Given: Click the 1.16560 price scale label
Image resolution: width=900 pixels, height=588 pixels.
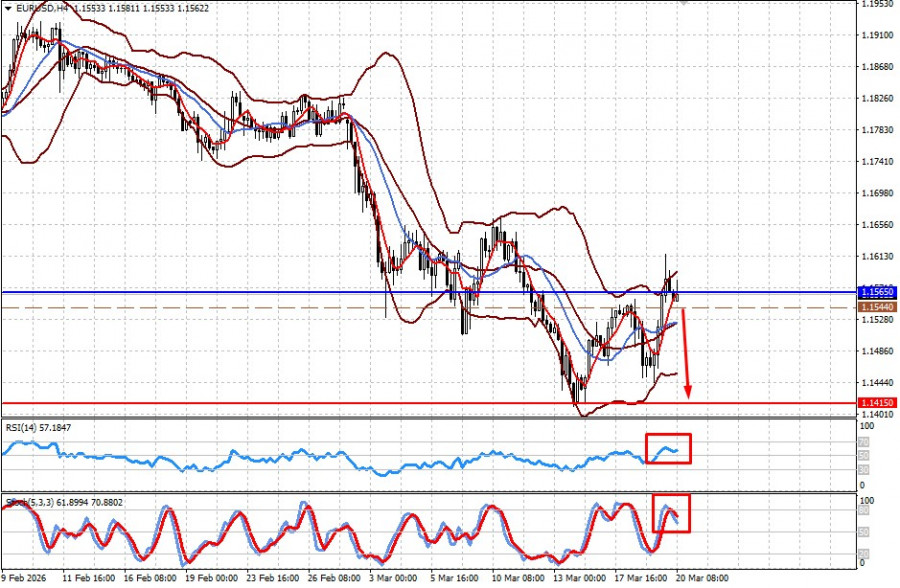Looking at the screenshot, I should coord(878,225).
